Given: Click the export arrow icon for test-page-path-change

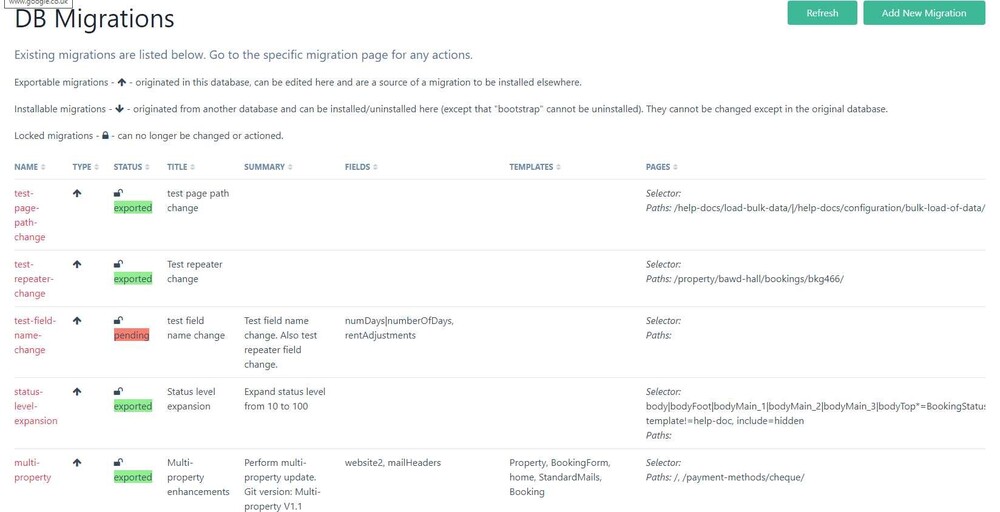Looking at the screenshot, I should pos(77,194).
